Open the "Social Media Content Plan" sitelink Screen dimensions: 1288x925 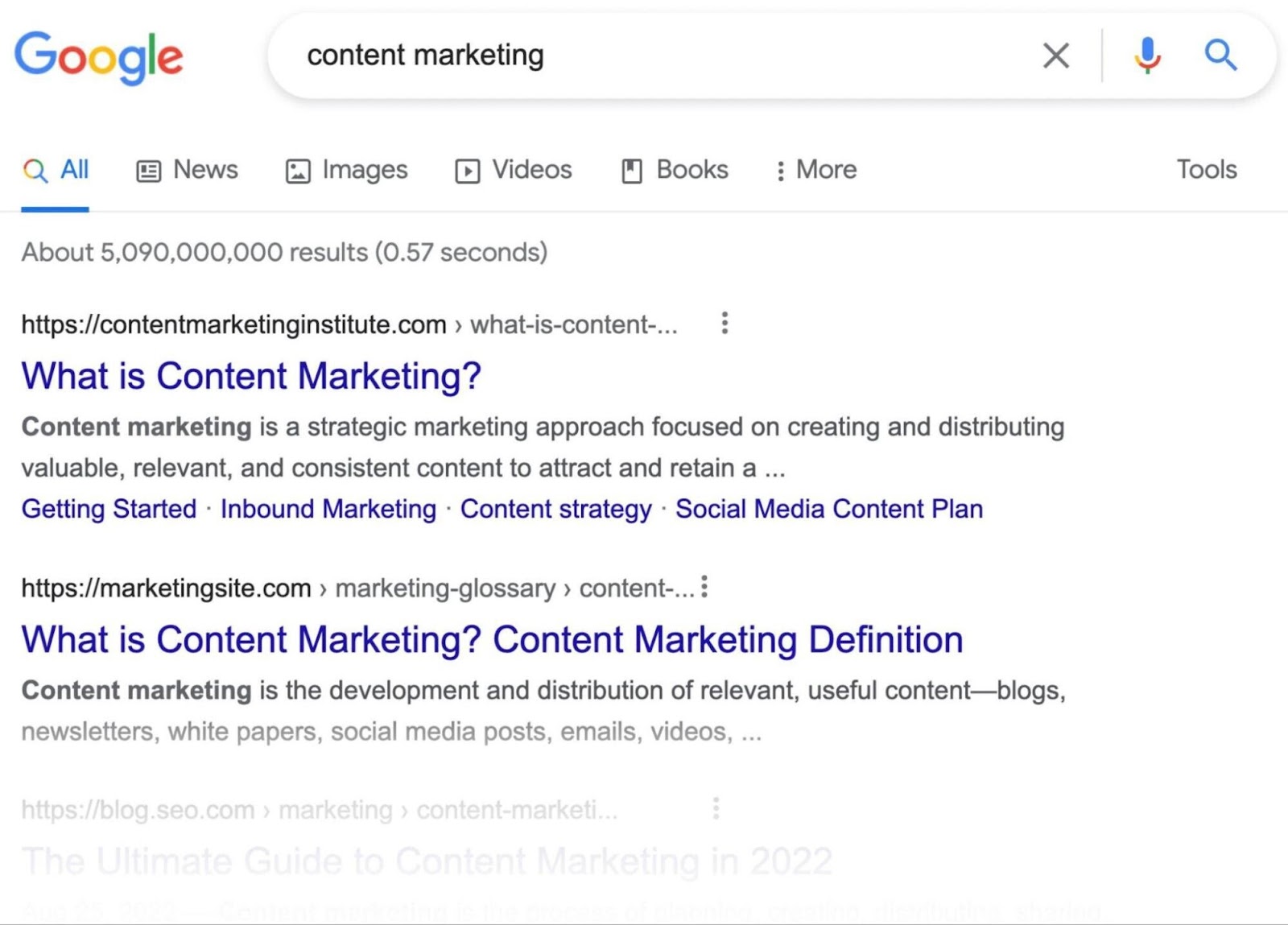coord(830,509)
